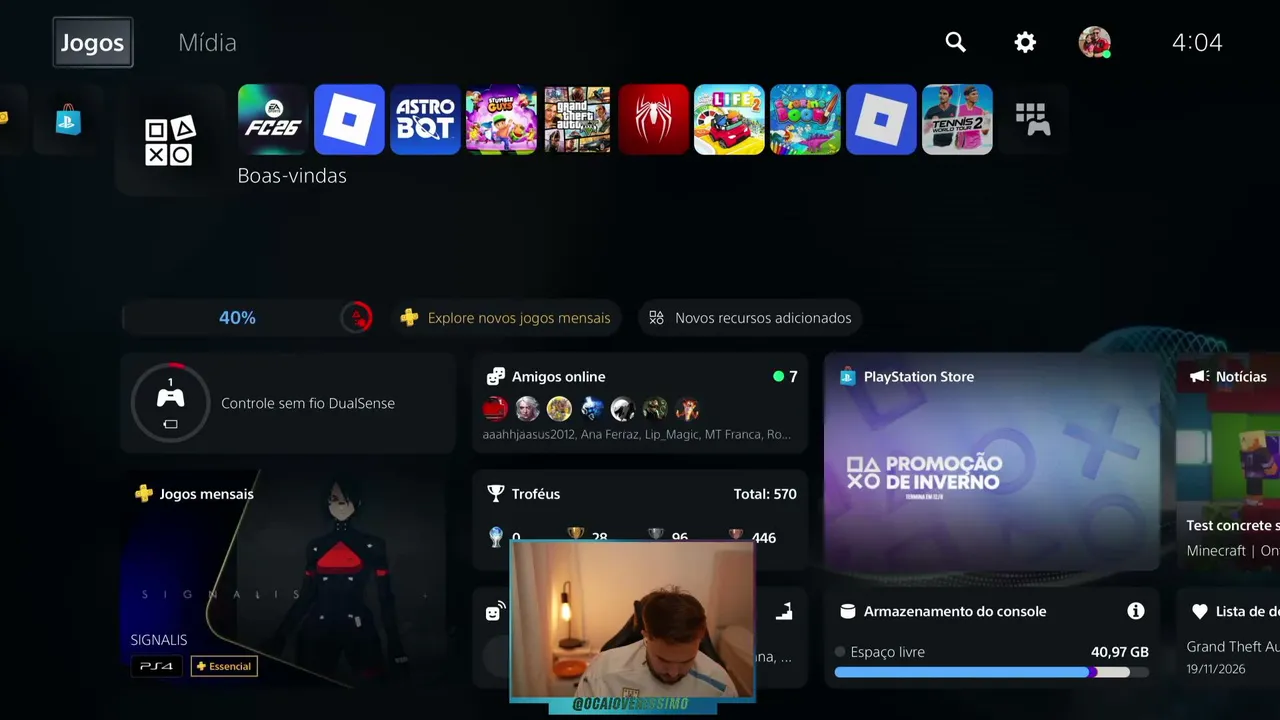Click the 4:04 clock
This screenshot has height=720, width=1280.
point(1197,42)
